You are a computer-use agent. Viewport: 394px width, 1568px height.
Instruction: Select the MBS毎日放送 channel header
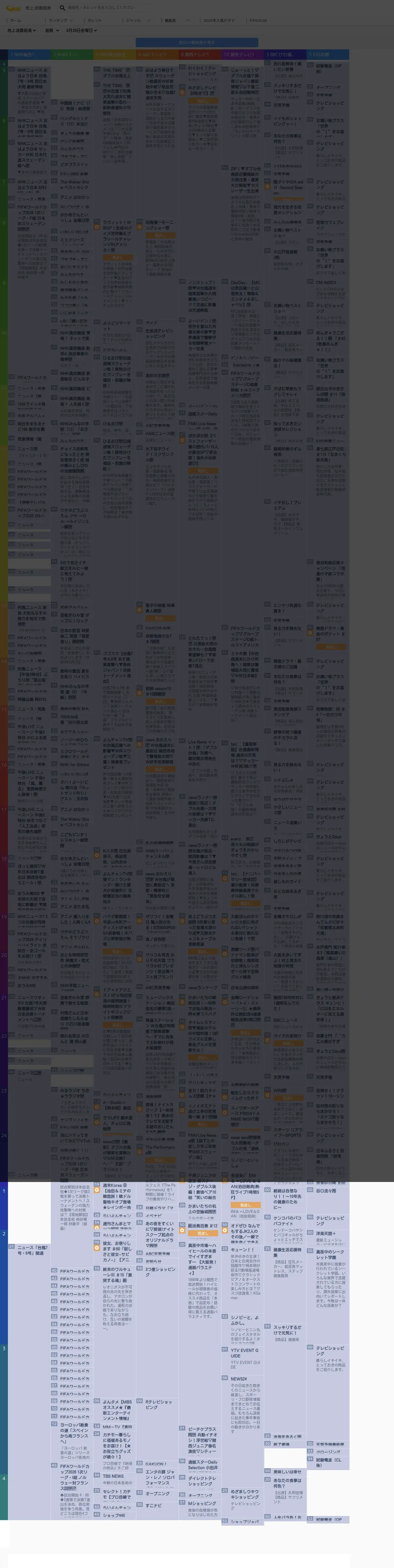(114, 55)
